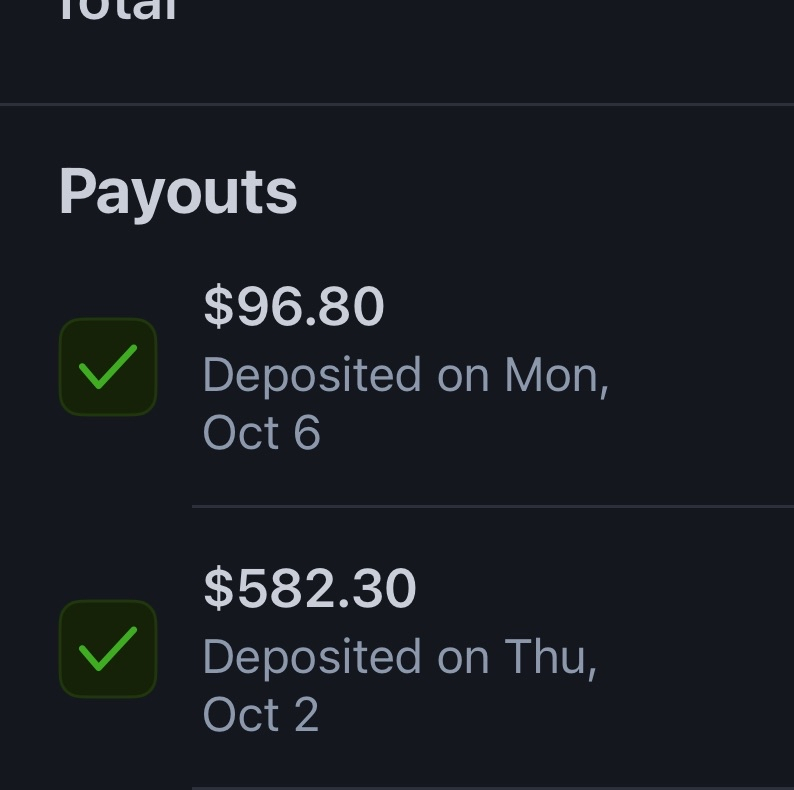Image resolution: width=794 pixels, height=790 pixels.
Task: Click the divider between the two payouts
Action: [x=492, y=507]
